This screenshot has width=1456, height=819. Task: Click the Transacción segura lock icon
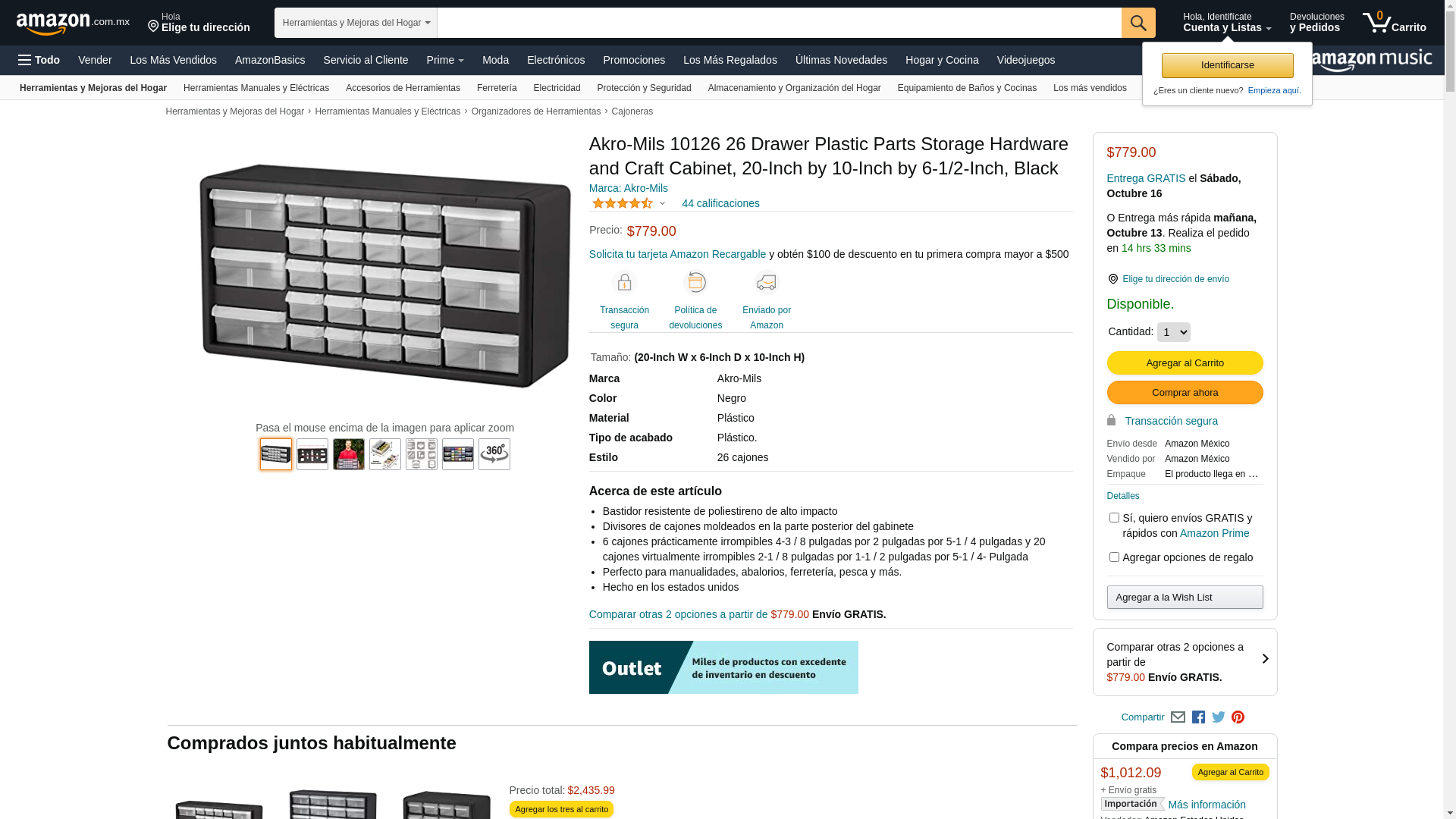click(x=624, y=283)
